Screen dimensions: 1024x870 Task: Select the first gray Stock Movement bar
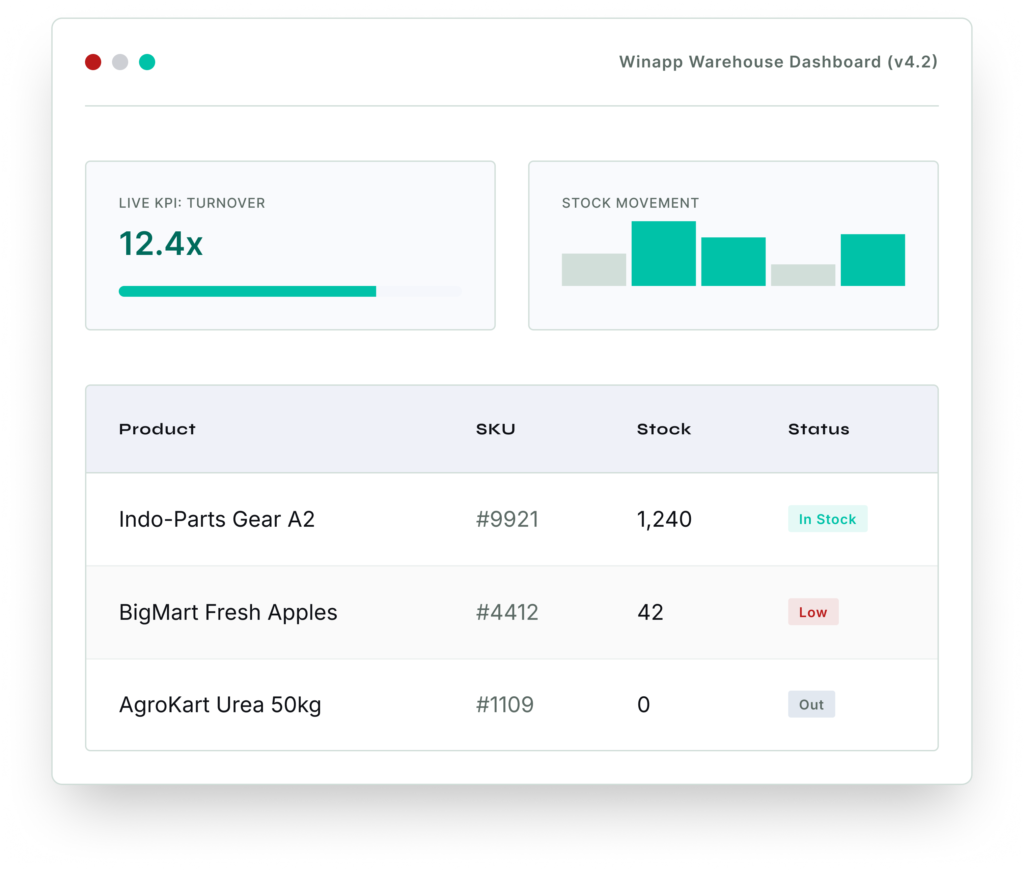(594, 270)
